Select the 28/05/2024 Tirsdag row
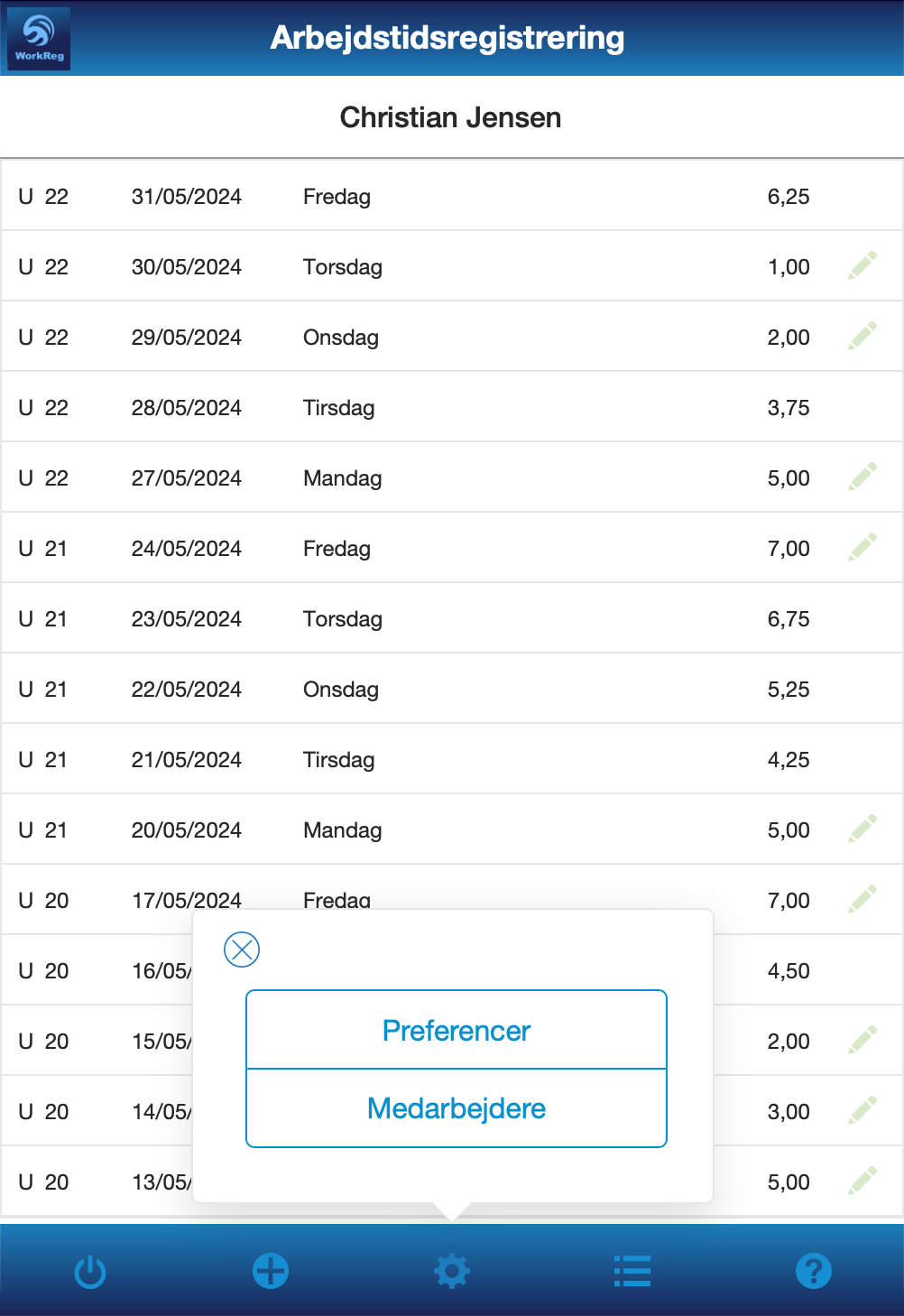 click(x=451, y=408)
